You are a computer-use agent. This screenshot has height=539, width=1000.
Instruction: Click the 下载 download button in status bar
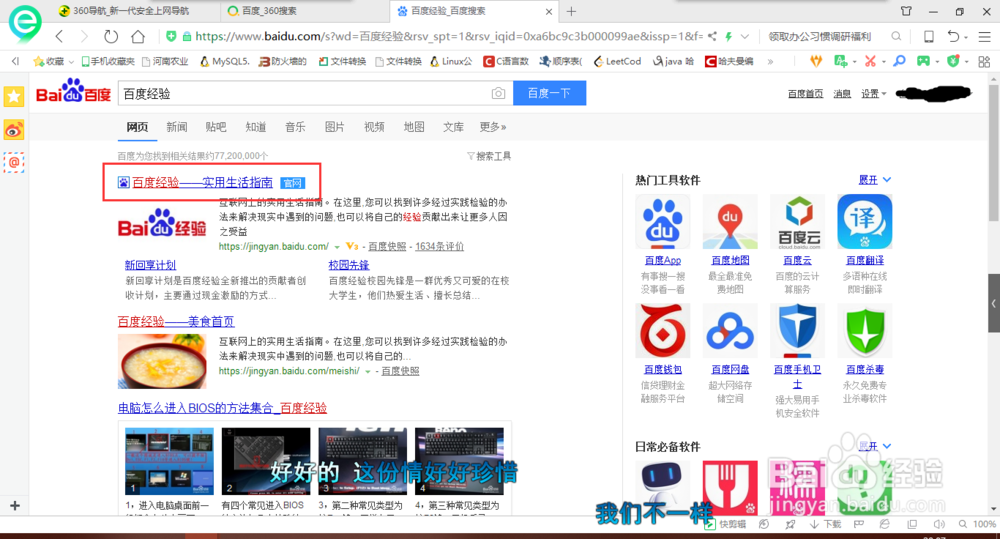point(826,524)
